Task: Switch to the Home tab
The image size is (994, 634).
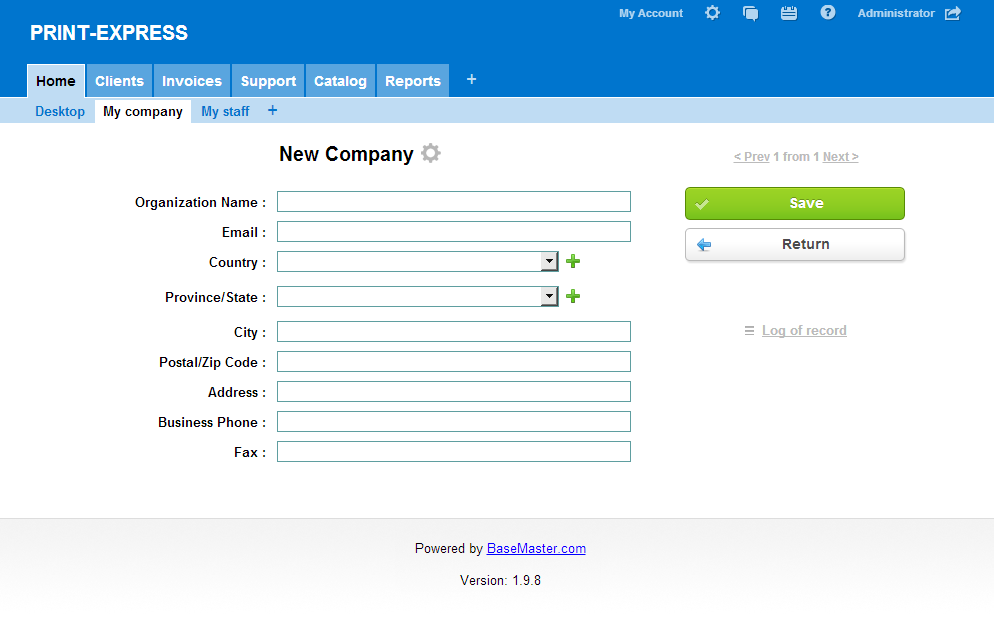Action: coord(56,81)
